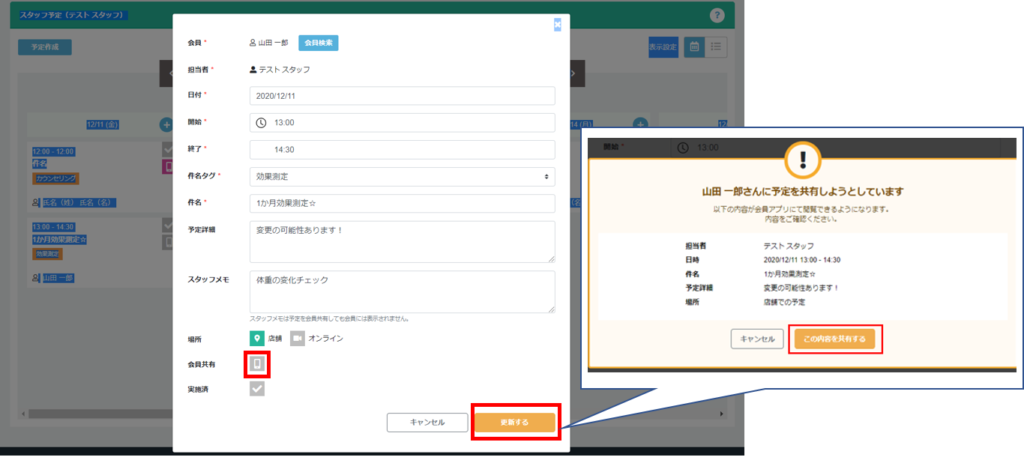Select the 店舗 location pin icon

257,338
